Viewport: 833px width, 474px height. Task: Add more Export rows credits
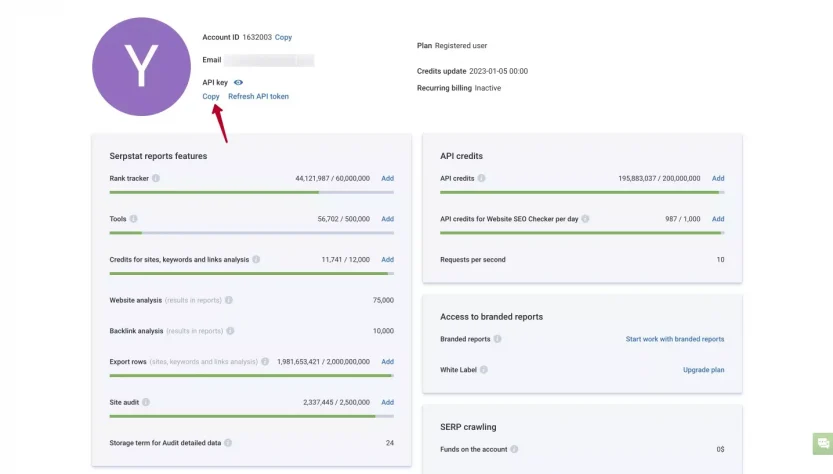coord(387,362)
